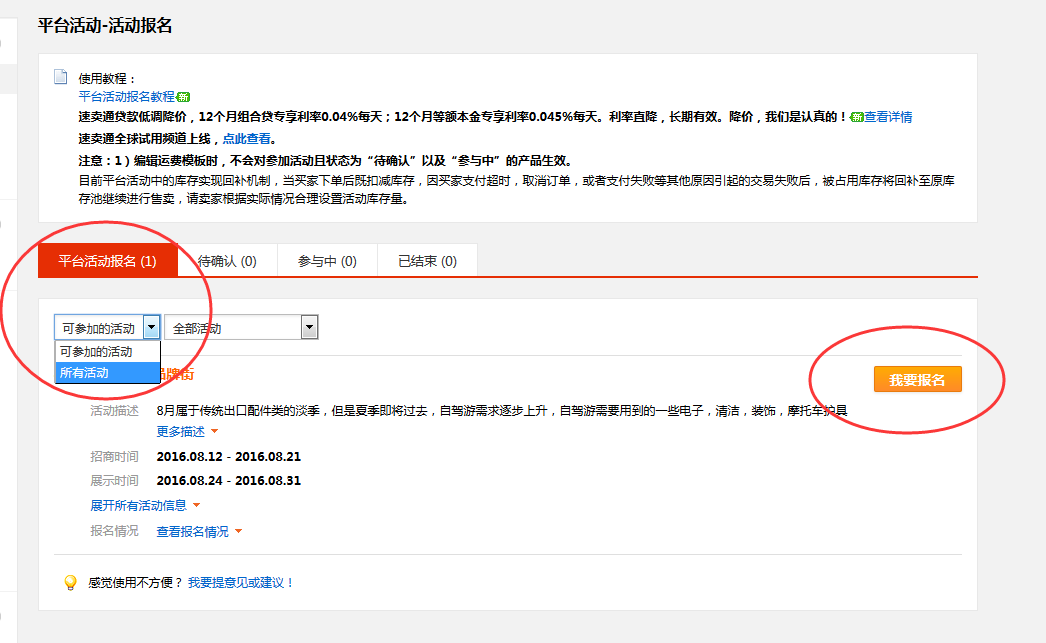
Task: Click the orange 我要报名 button
Action: coord(917,380)
